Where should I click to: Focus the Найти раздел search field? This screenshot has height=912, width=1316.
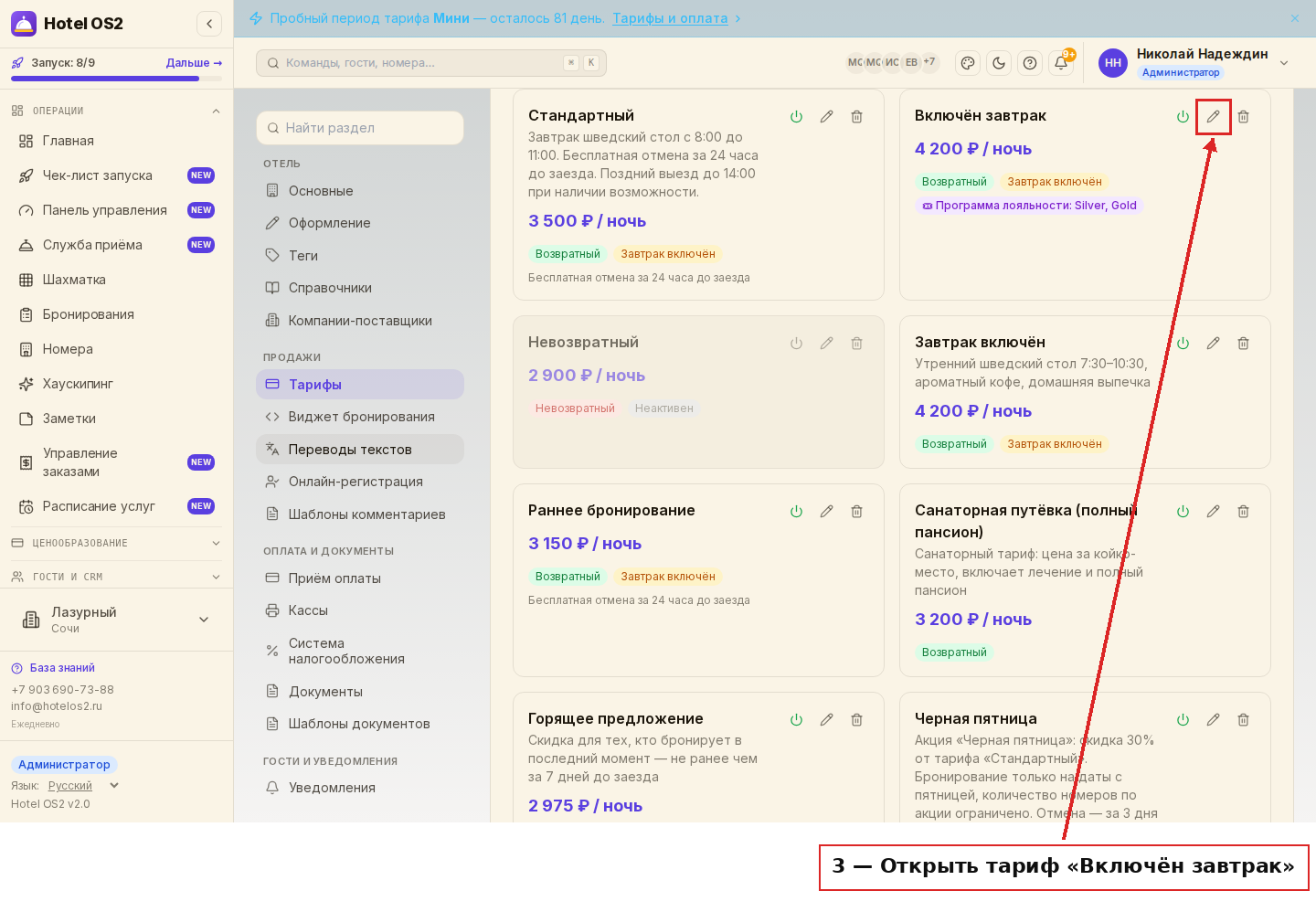pyautogui.click(x=360, y=128)
